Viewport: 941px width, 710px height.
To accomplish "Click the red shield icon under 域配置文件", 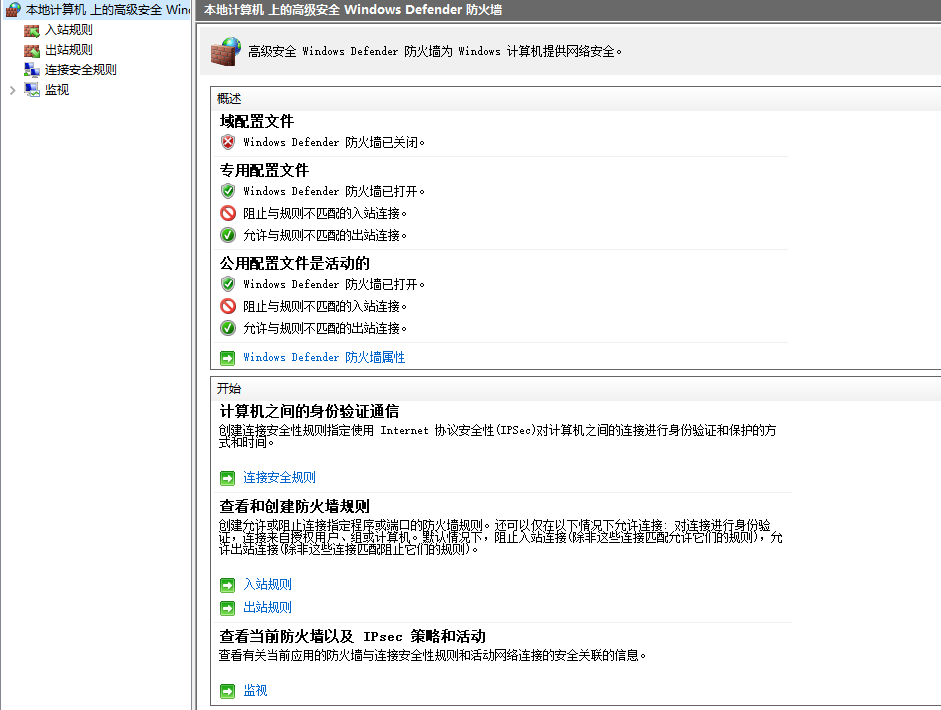I will [x=227, y=142].
